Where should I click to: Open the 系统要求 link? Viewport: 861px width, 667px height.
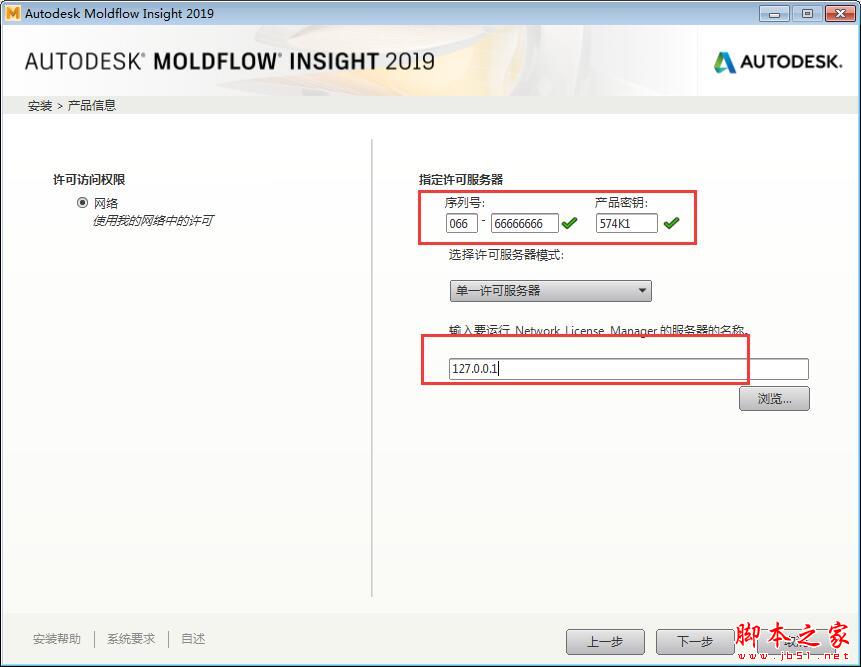[131, 639]
